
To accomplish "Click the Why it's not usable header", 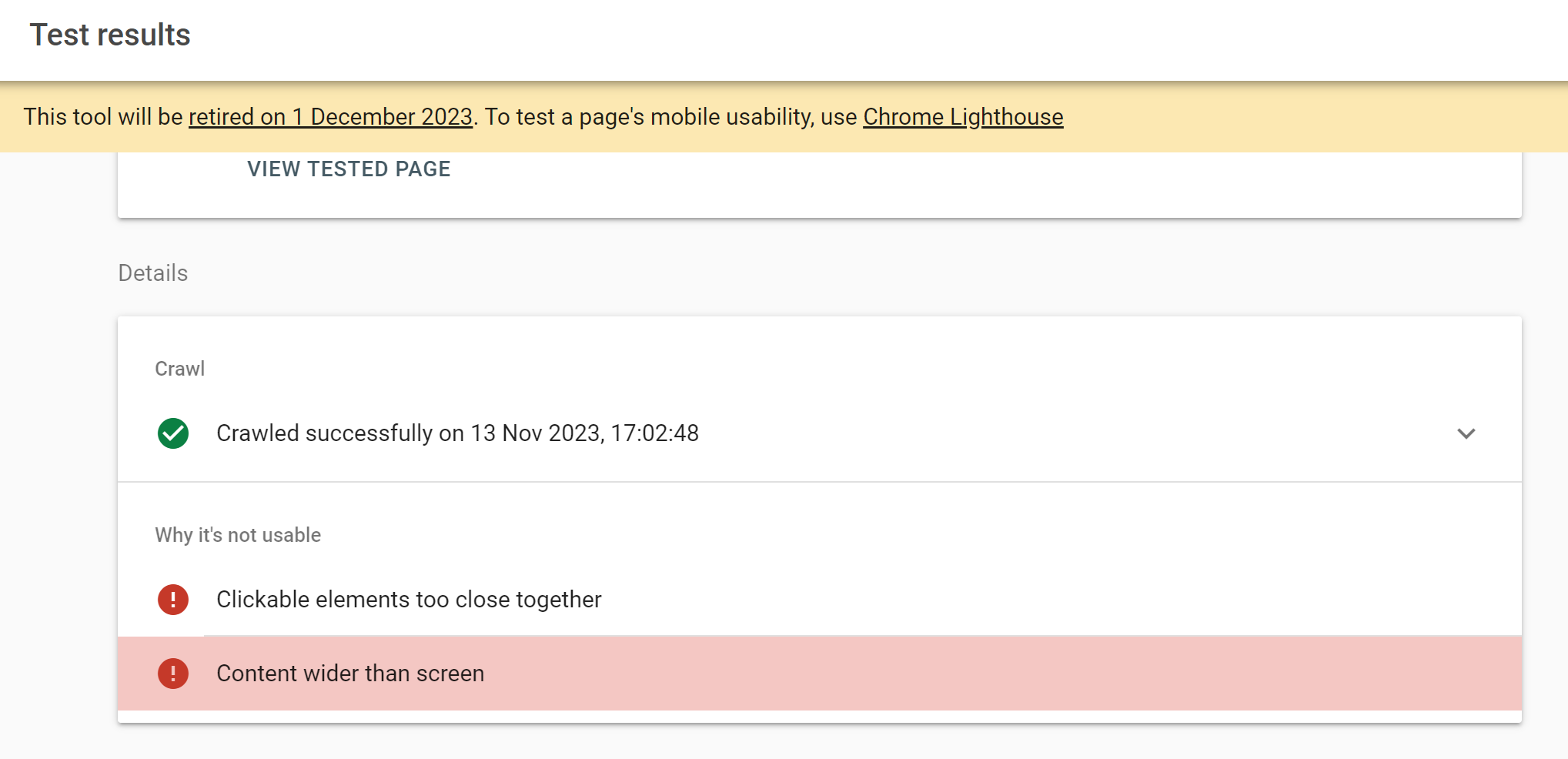I will (238, 535).
